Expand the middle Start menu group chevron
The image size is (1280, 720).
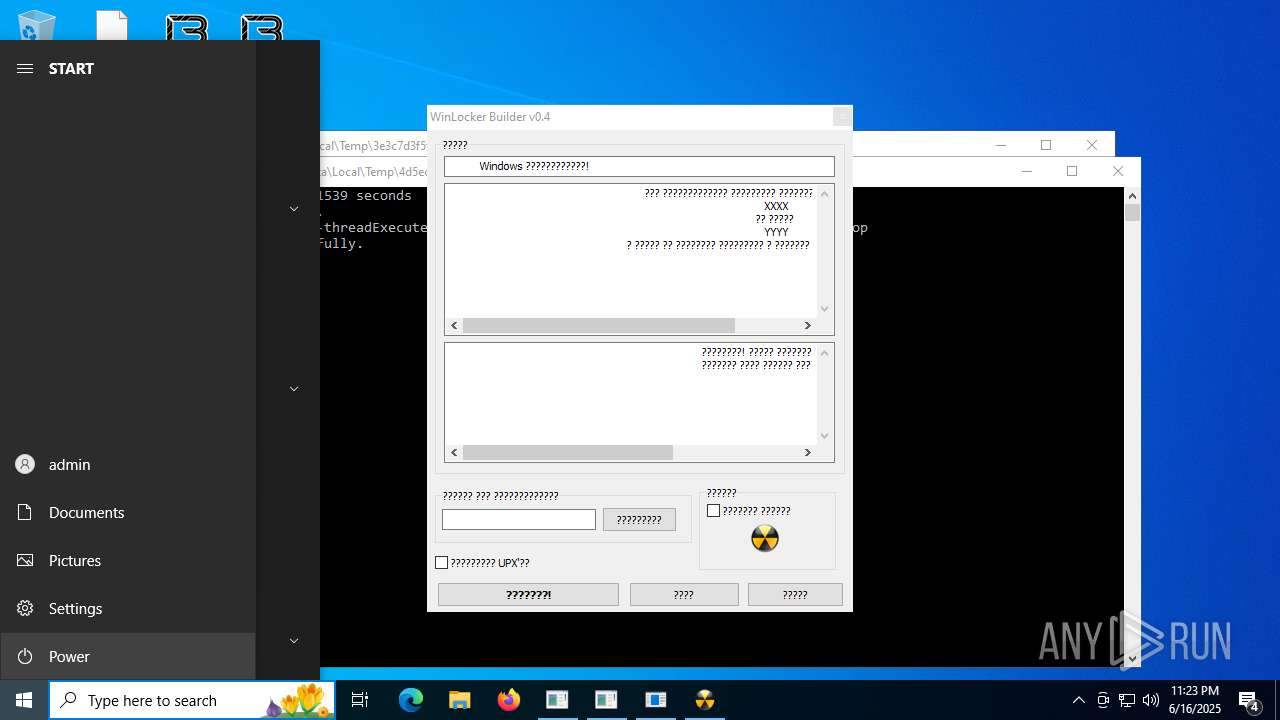pyautogui.click(x=294, y=389)
